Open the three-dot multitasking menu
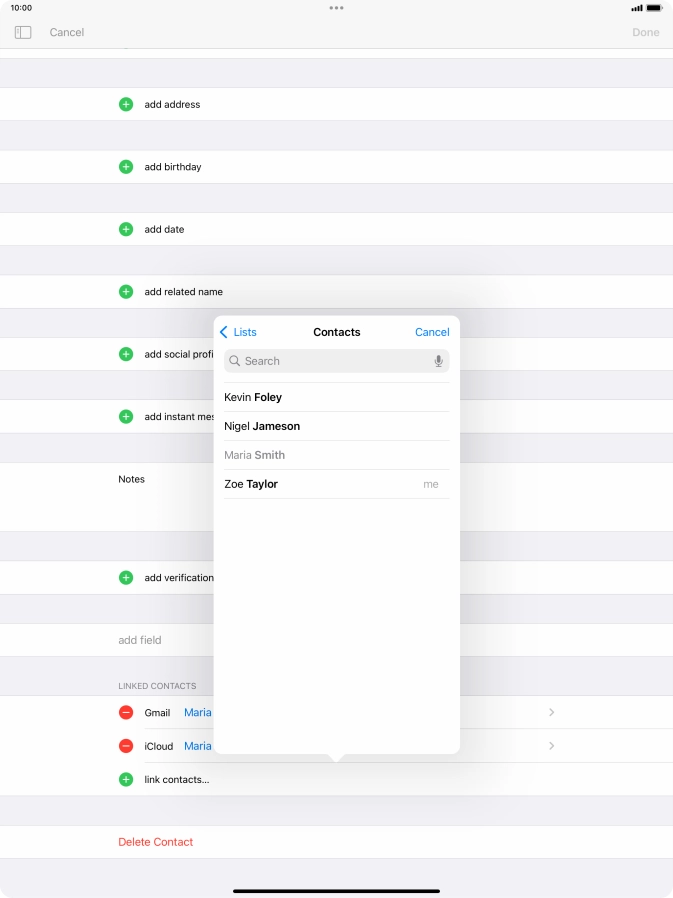This screenshot has width=673, height=898. [x=336, y=8]
